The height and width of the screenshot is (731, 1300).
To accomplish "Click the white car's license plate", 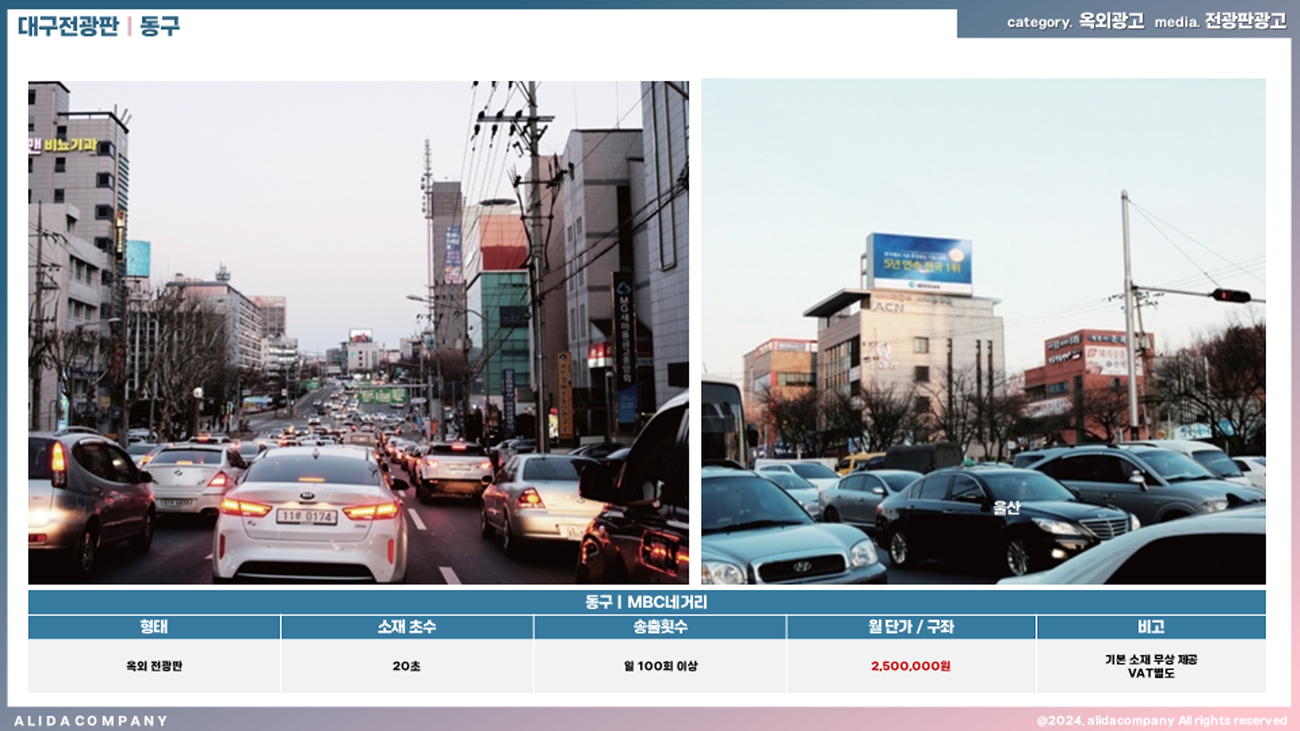I will coord(306,516).
